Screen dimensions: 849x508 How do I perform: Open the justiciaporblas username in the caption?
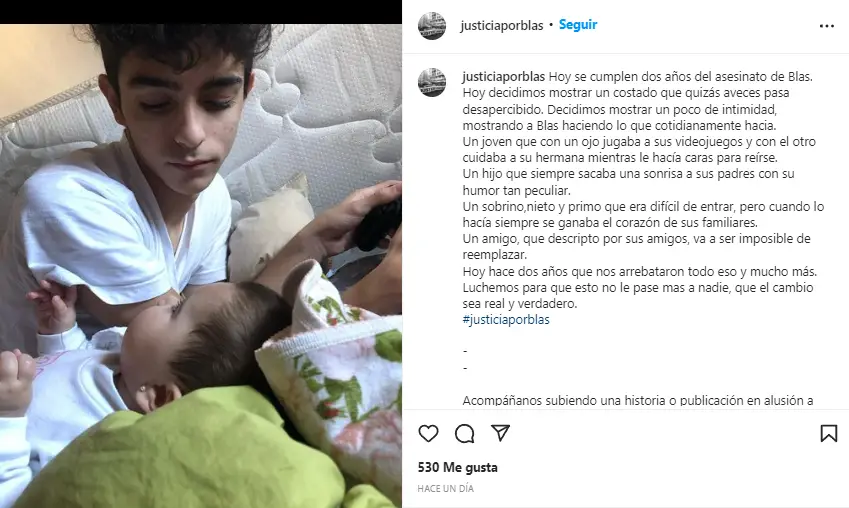(504, 77)
